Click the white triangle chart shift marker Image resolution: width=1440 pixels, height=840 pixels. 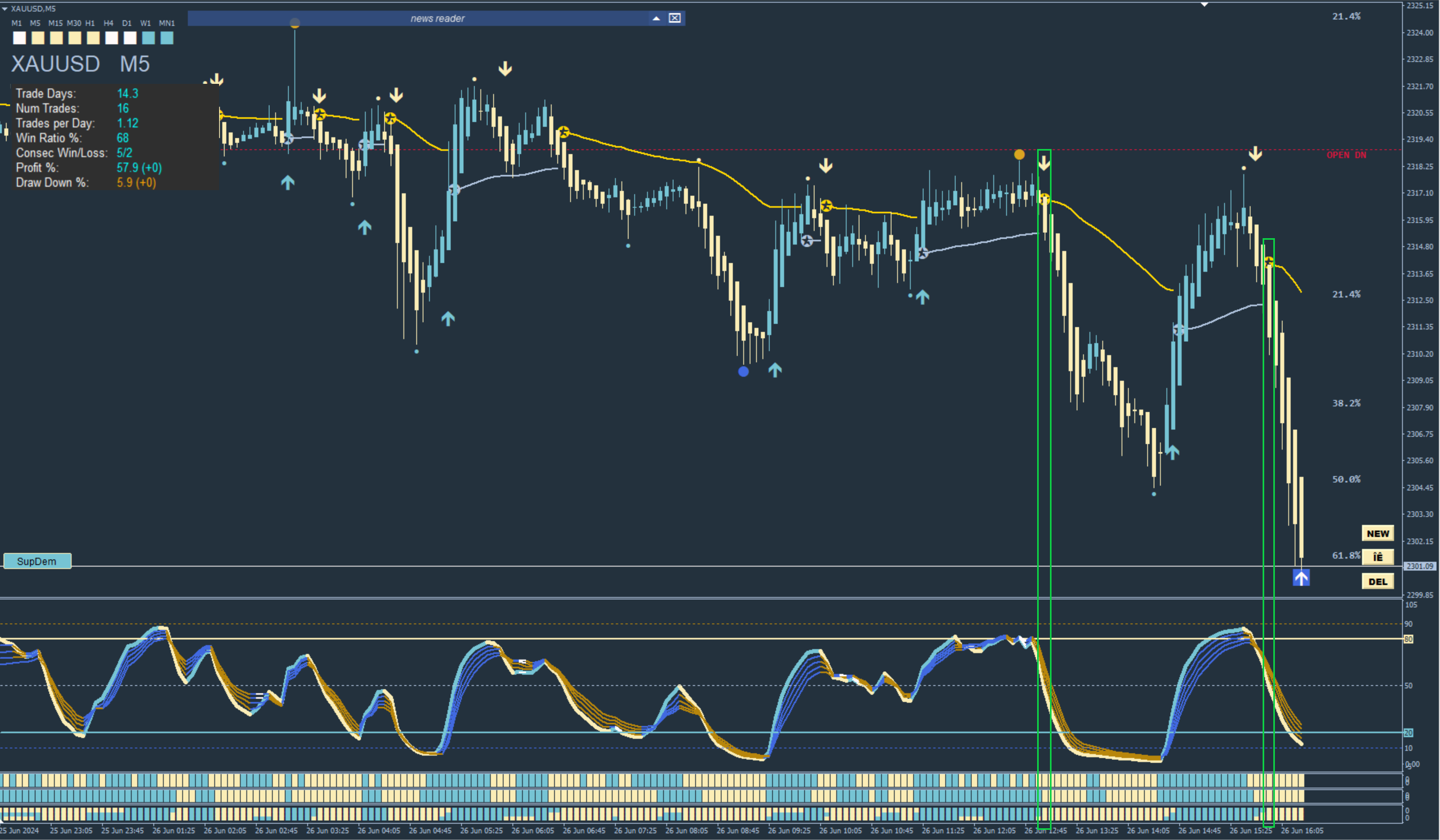click(1204, 5)
